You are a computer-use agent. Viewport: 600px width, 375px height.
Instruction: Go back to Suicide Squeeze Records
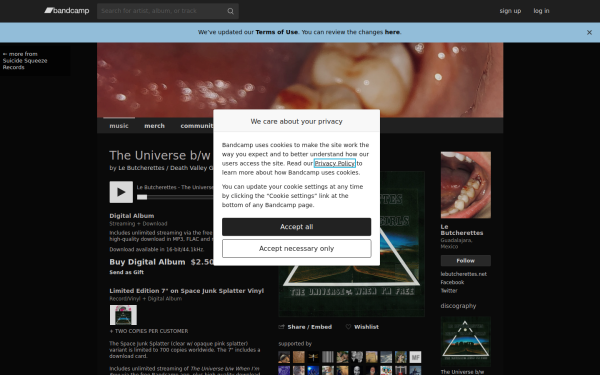tap(25, 60)
